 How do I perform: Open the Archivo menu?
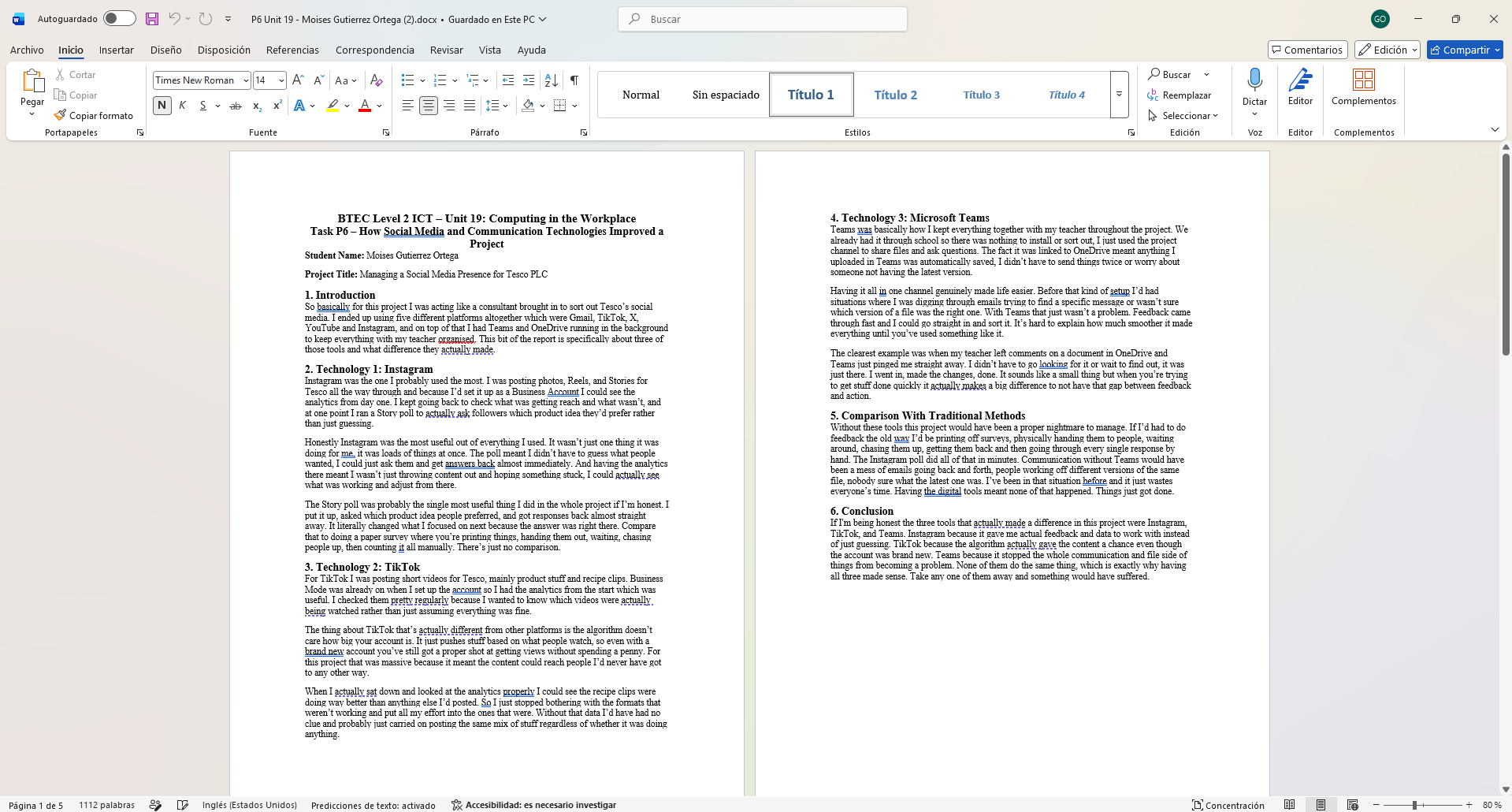27,50
